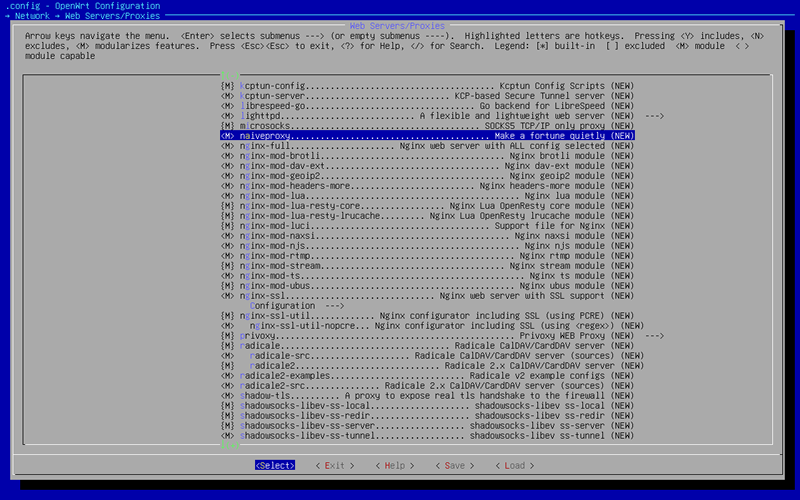800x500 pixels.
Task: Toggle the nginx-mod-brotli module checkbox
Action: pos(228,156)
